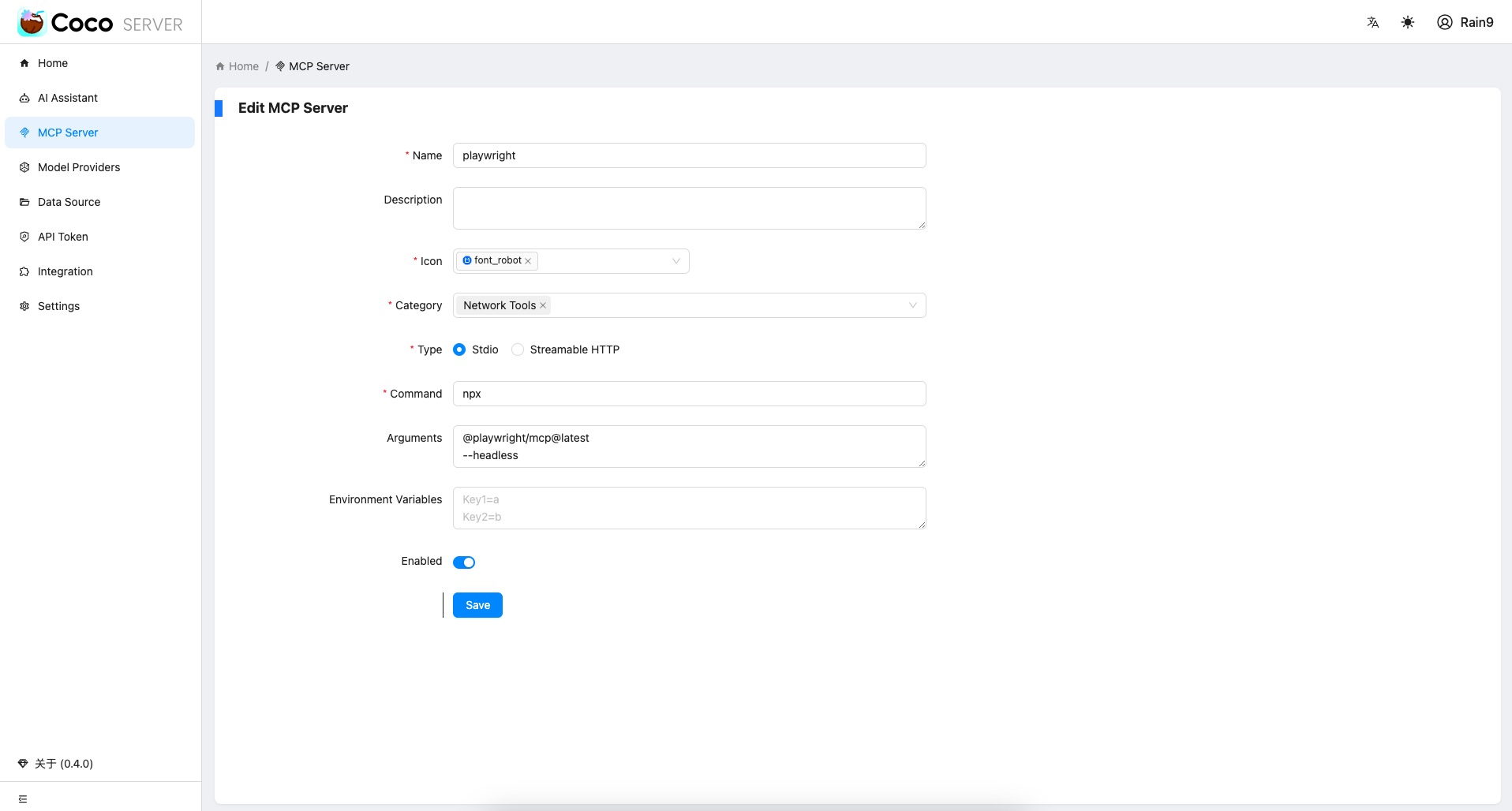Click the Name field containing playwright
The height and width of the screenshot is (811, 1512).
coord(690,155)
